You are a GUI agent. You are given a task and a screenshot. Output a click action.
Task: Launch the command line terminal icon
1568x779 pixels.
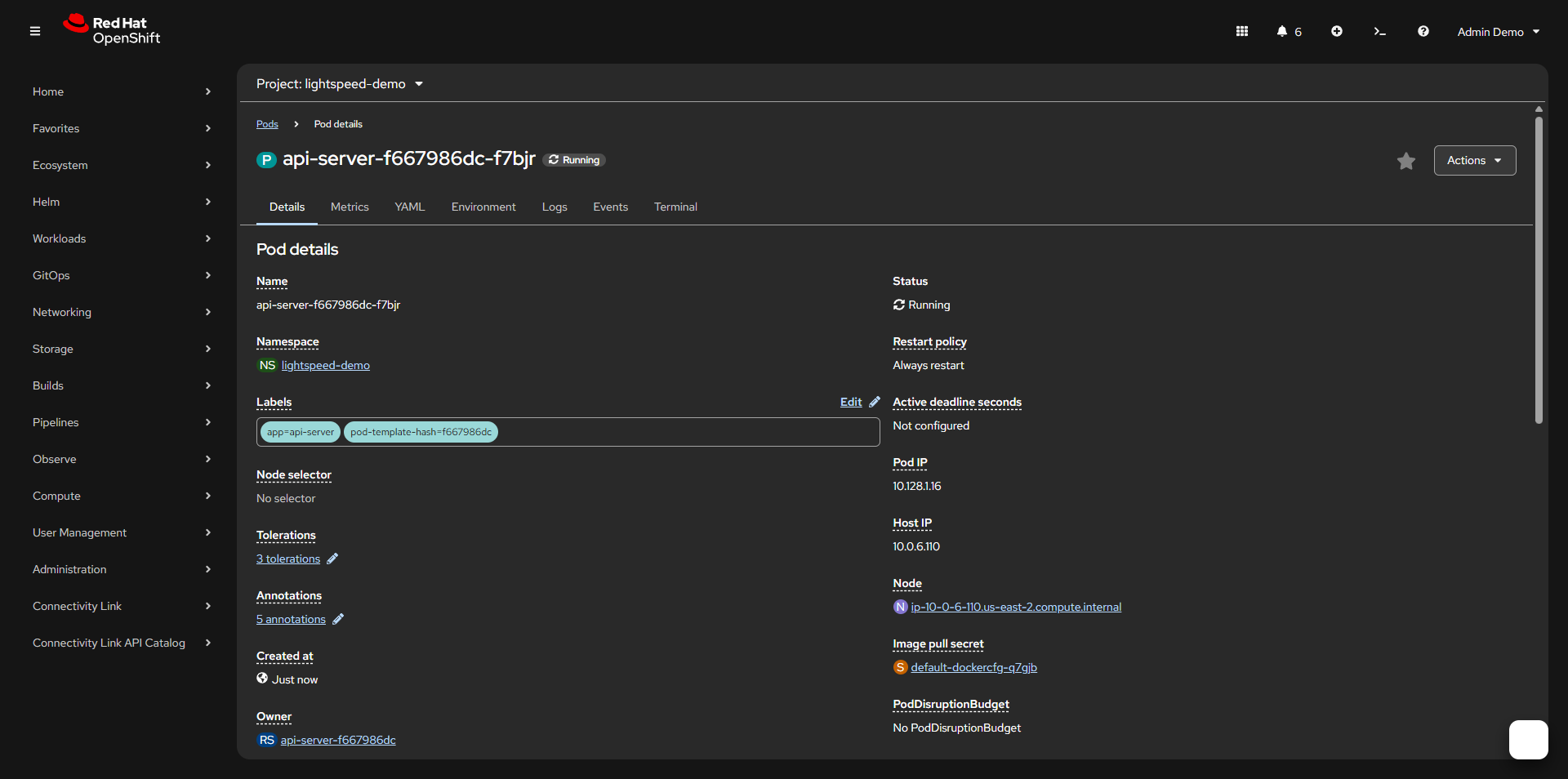coord(1380,31)
